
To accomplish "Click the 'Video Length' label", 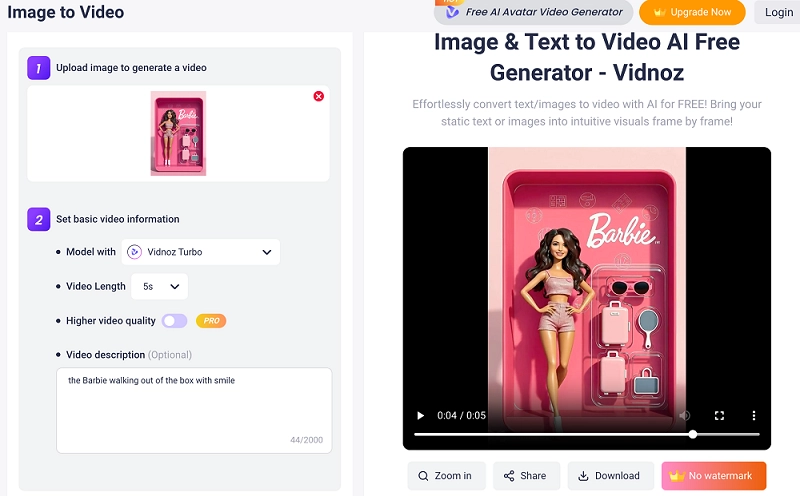I will click(96, 286).
